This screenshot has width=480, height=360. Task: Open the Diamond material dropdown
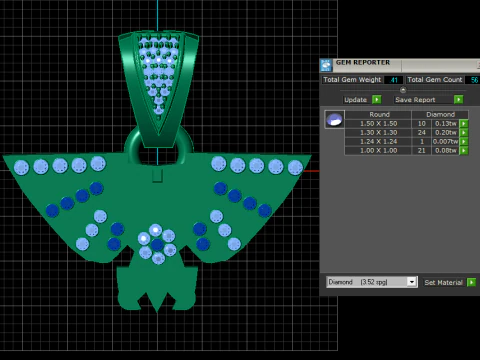412,282
